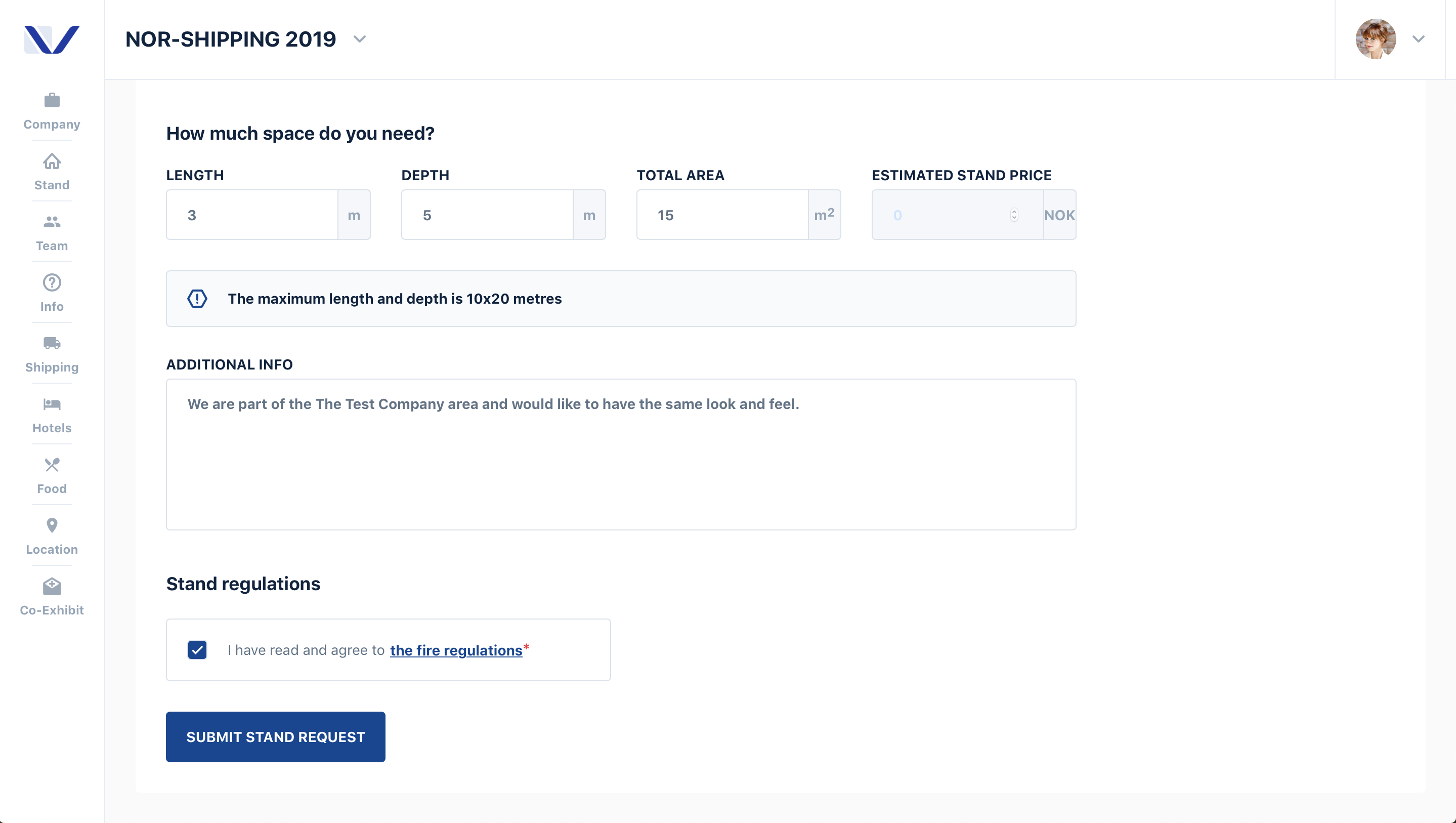This screenshot has width=1456, height=823.
Task: Open the Info question mark icon
Action: coord(52,282)
